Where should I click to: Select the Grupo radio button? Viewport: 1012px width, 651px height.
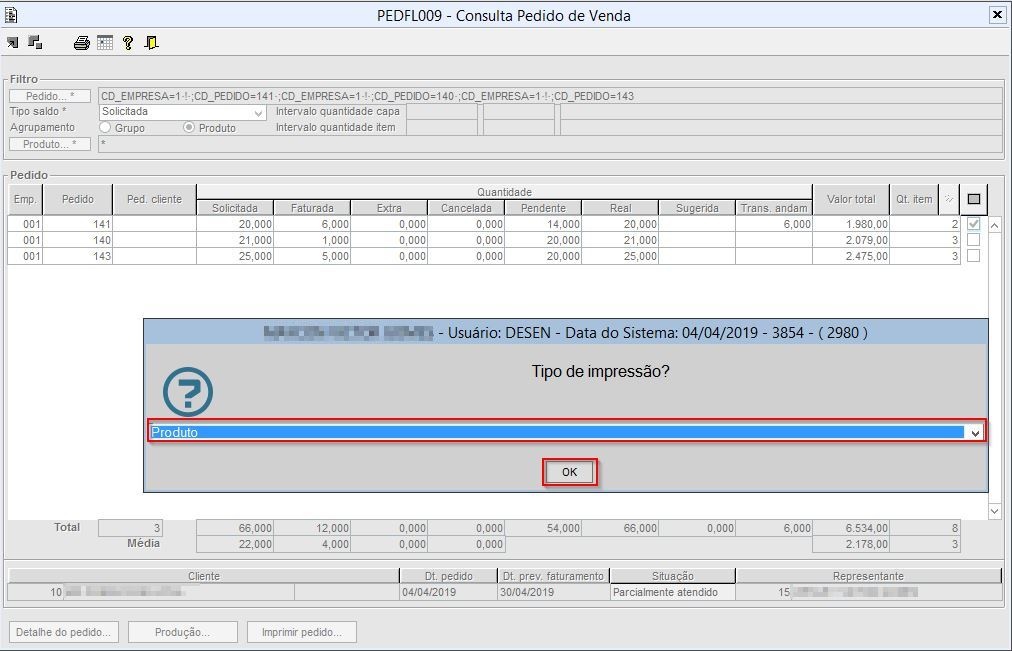pyautogui.click(x=105, y=128)
